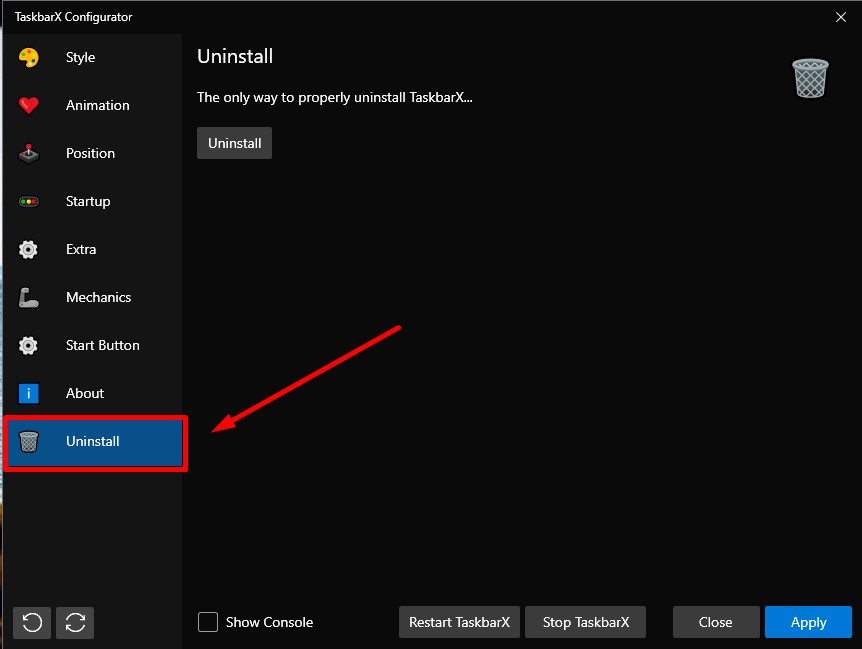Image resolution: width=862 pixels, height=649 pixels.
Task: Open the About info icon
Action: click(x=29, y=394)
